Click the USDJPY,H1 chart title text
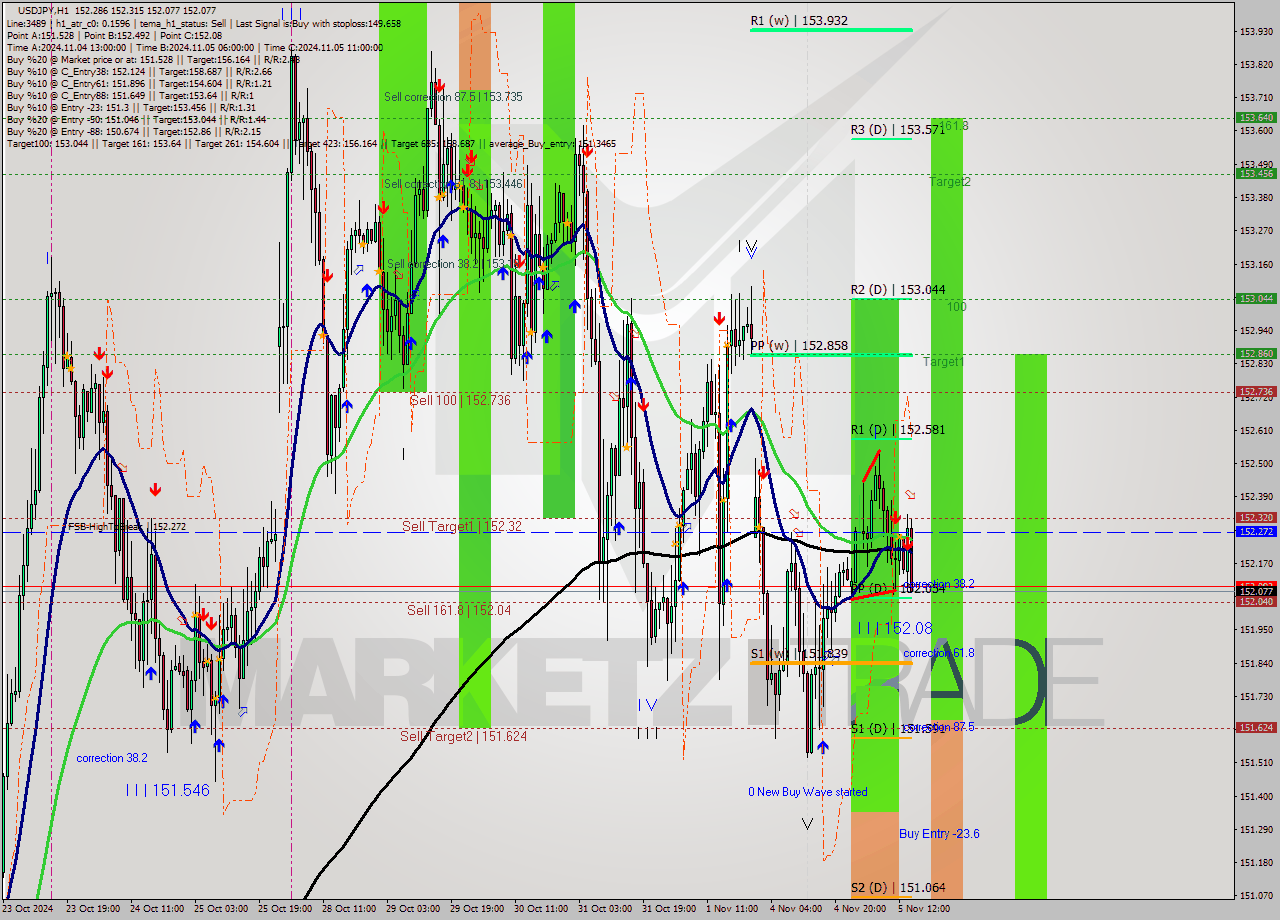This screenshot has height=920, width=1280. point(43,10)
